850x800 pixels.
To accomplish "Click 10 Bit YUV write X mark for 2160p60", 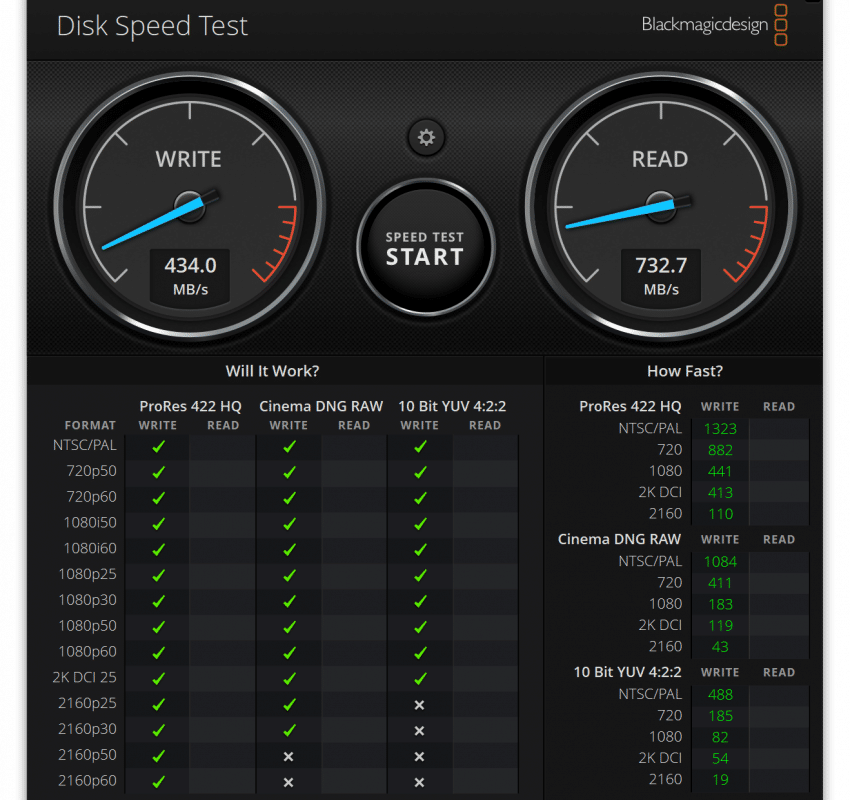I will point(419,783).
